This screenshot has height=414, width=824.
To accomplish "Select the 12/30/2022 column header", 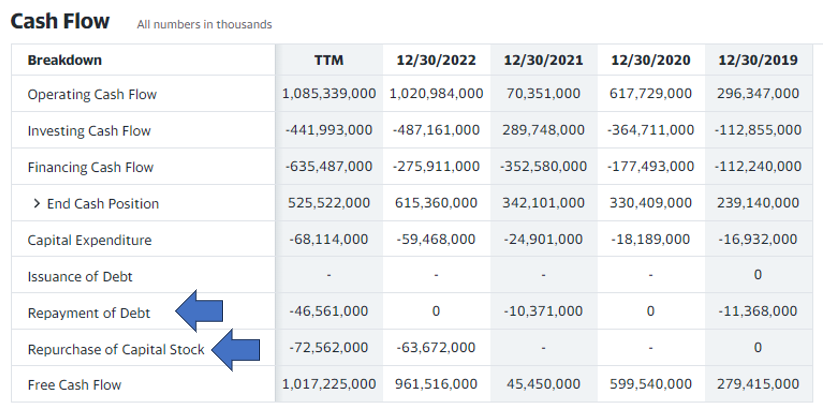I will 436,60.
